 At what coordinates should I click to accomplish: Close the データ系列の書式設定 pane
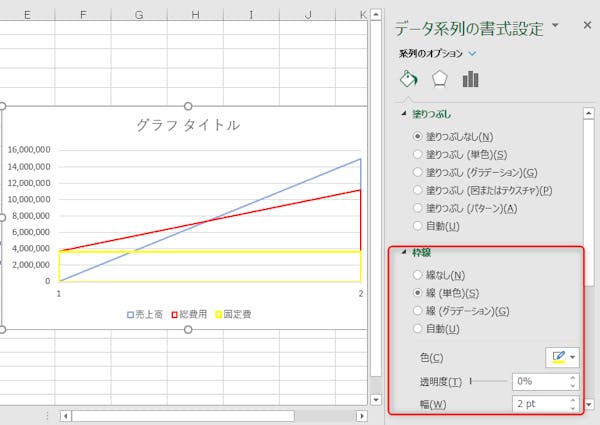click(x=587, y=25)
